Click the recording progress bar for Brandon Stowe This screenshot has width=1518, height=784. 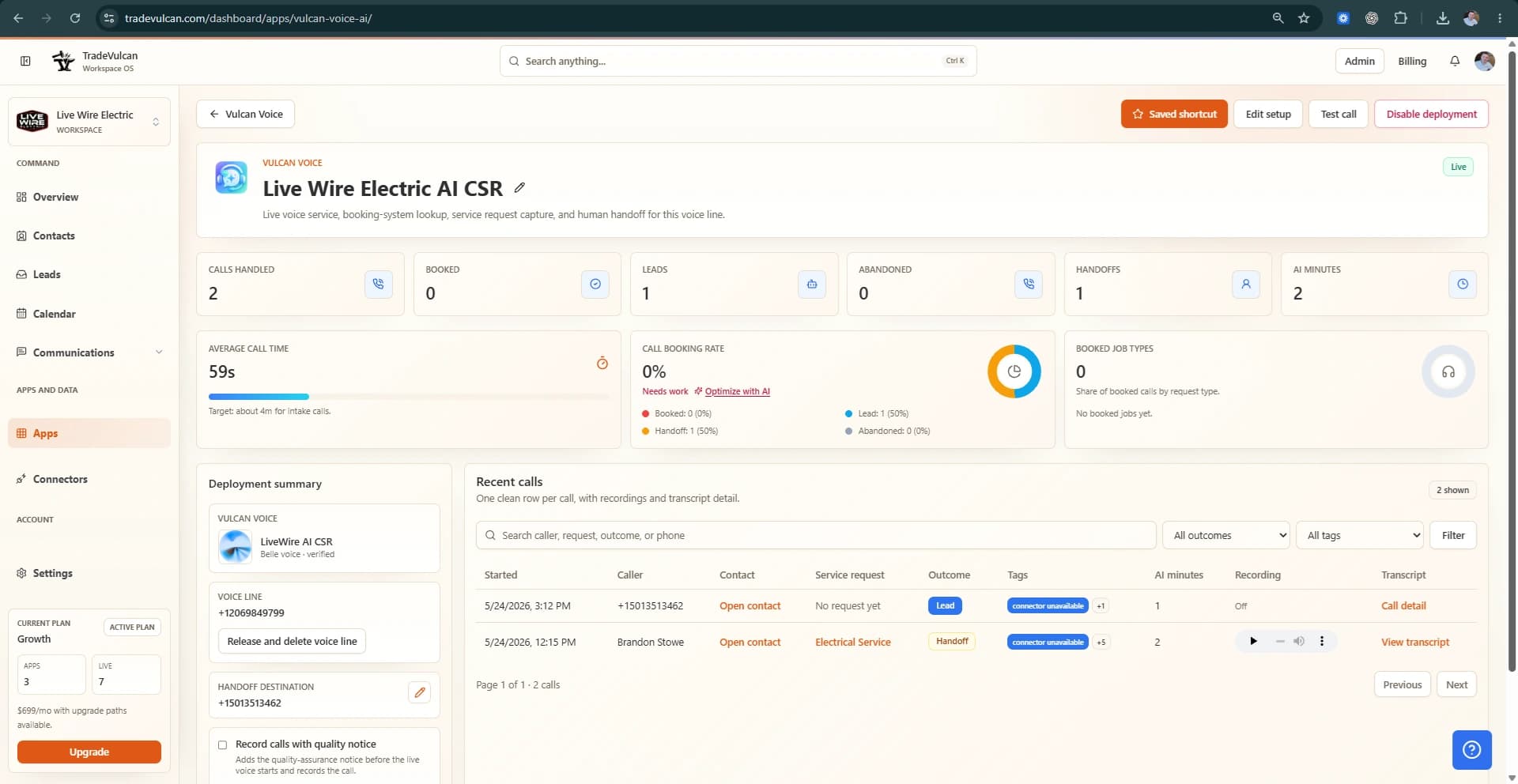[x=1279, y=641]
